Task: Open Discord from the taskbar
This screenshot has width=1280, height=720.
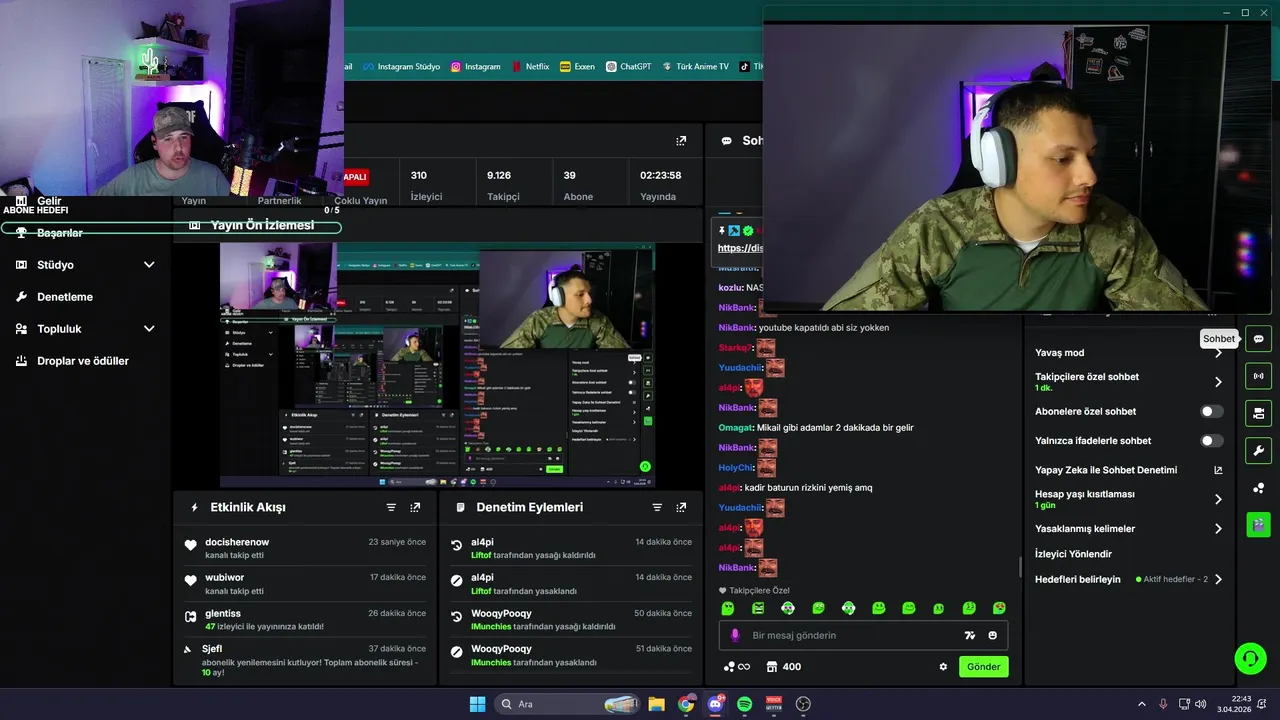Action: click(x=715, y=704)
